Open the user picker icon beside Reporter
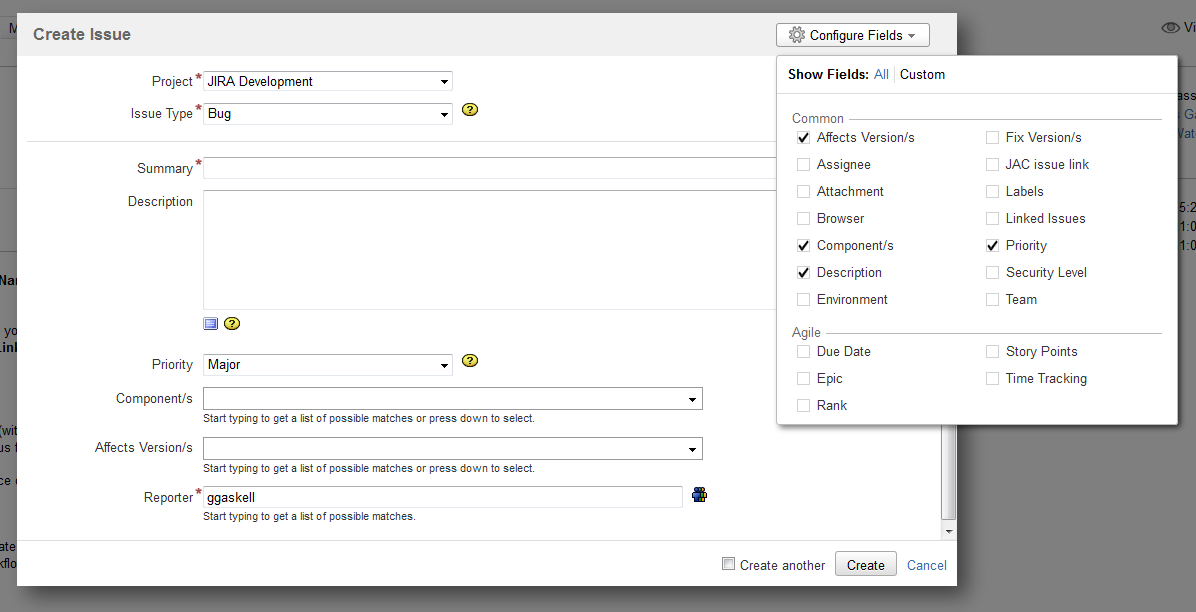 click(x=700, y=494)
